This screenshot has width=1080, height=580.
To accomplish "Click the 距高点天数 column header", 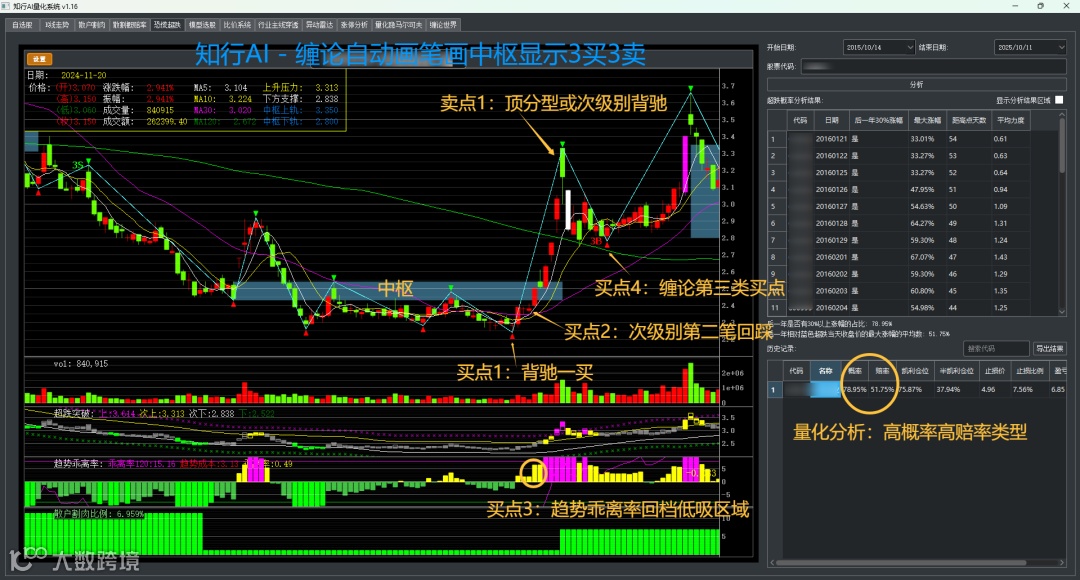I will tap(969, 120).
